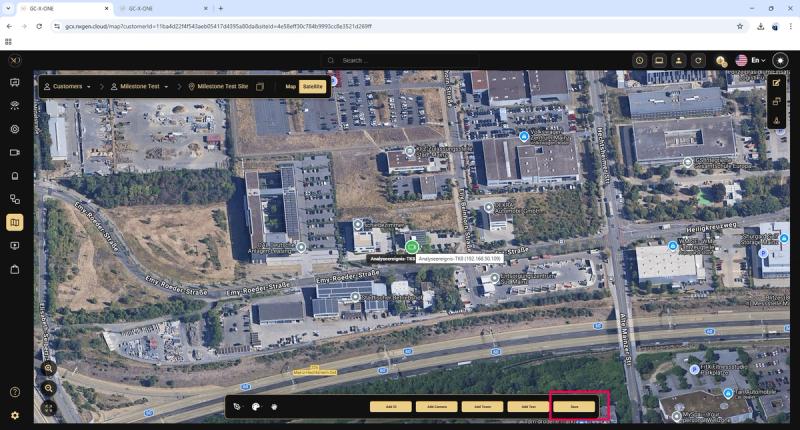Open browser downloads icon
Image resolution: width=800 pixels, height=430 pixels.
(761, 26)
